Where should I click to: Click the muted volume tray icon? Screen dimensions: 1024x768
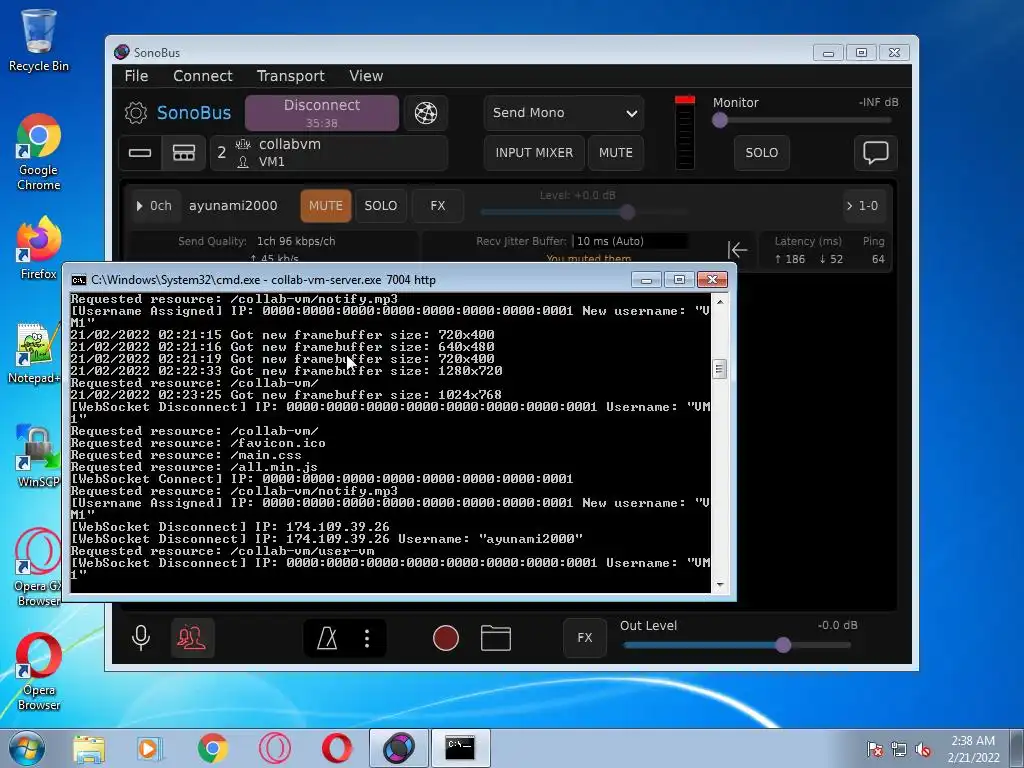click(x=923, y=749)
